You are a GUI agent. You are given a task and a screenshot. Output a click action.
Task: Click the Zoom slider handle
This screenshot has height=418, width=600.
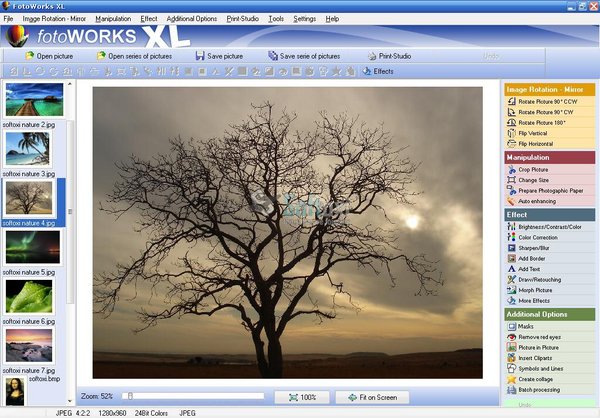(x=130, y=396)
